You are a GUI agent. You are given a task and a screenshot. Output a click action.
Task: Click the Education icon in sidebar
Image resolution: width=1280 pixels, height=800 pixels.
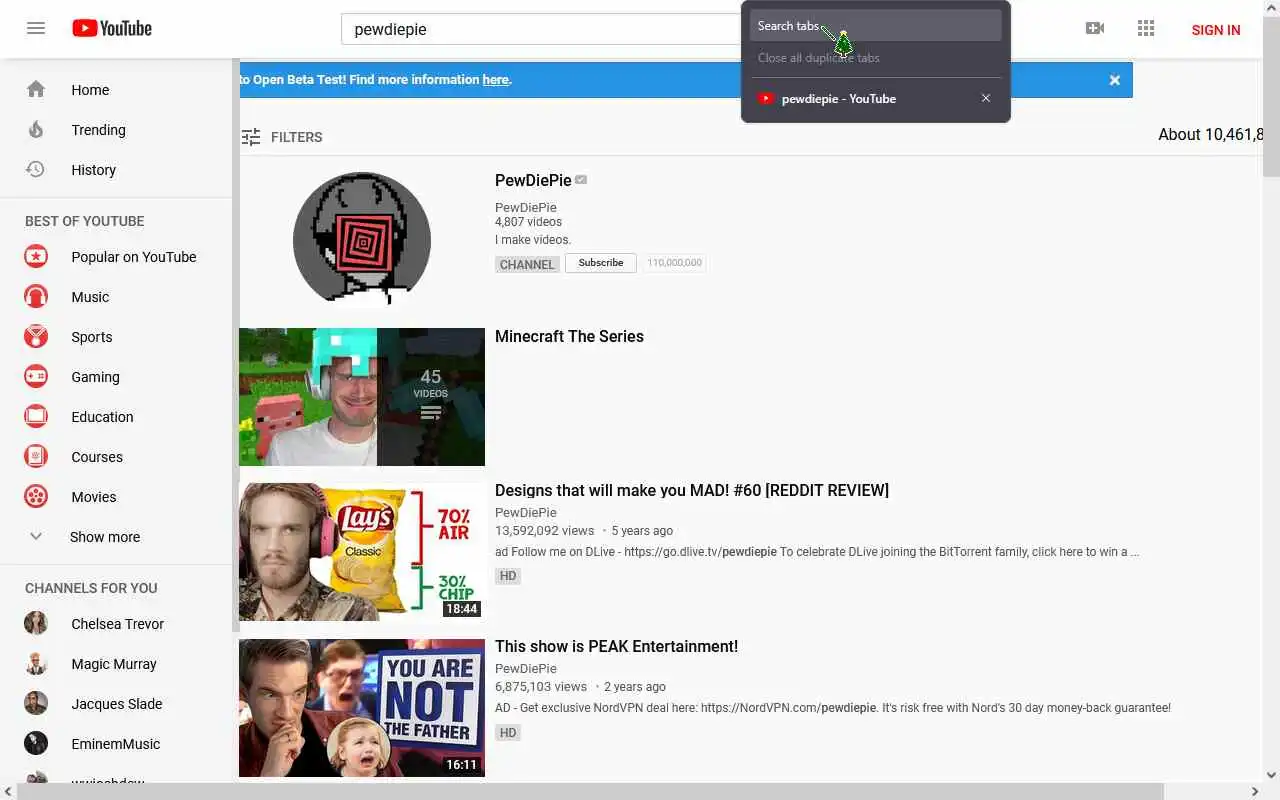(36, 416)
